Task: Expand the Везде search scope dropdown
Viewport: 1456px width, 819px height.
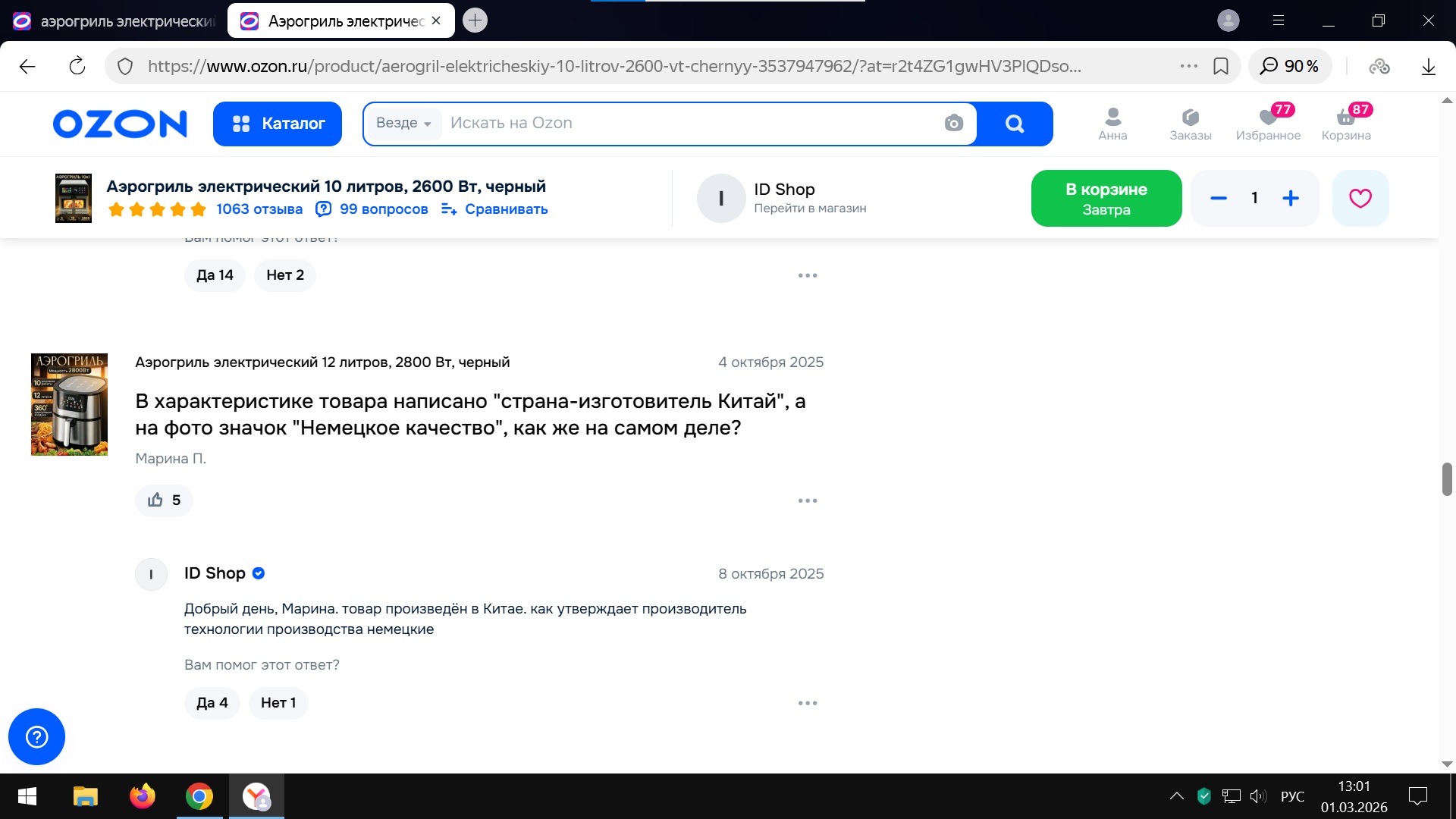Action: pos(403,123)
